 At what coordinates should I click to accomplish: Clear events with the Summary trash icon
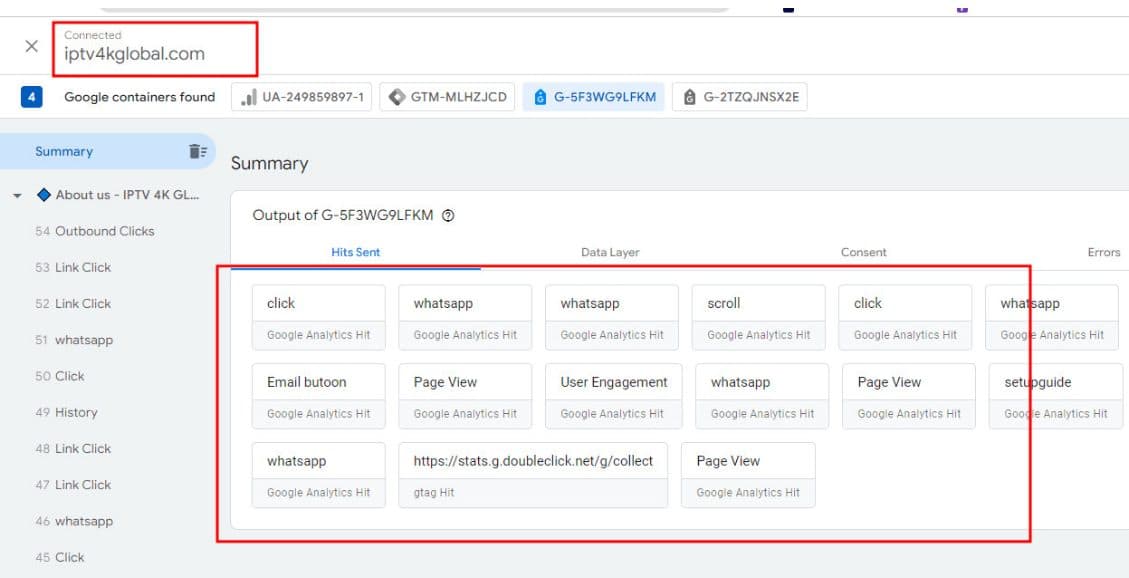[197, 151]
